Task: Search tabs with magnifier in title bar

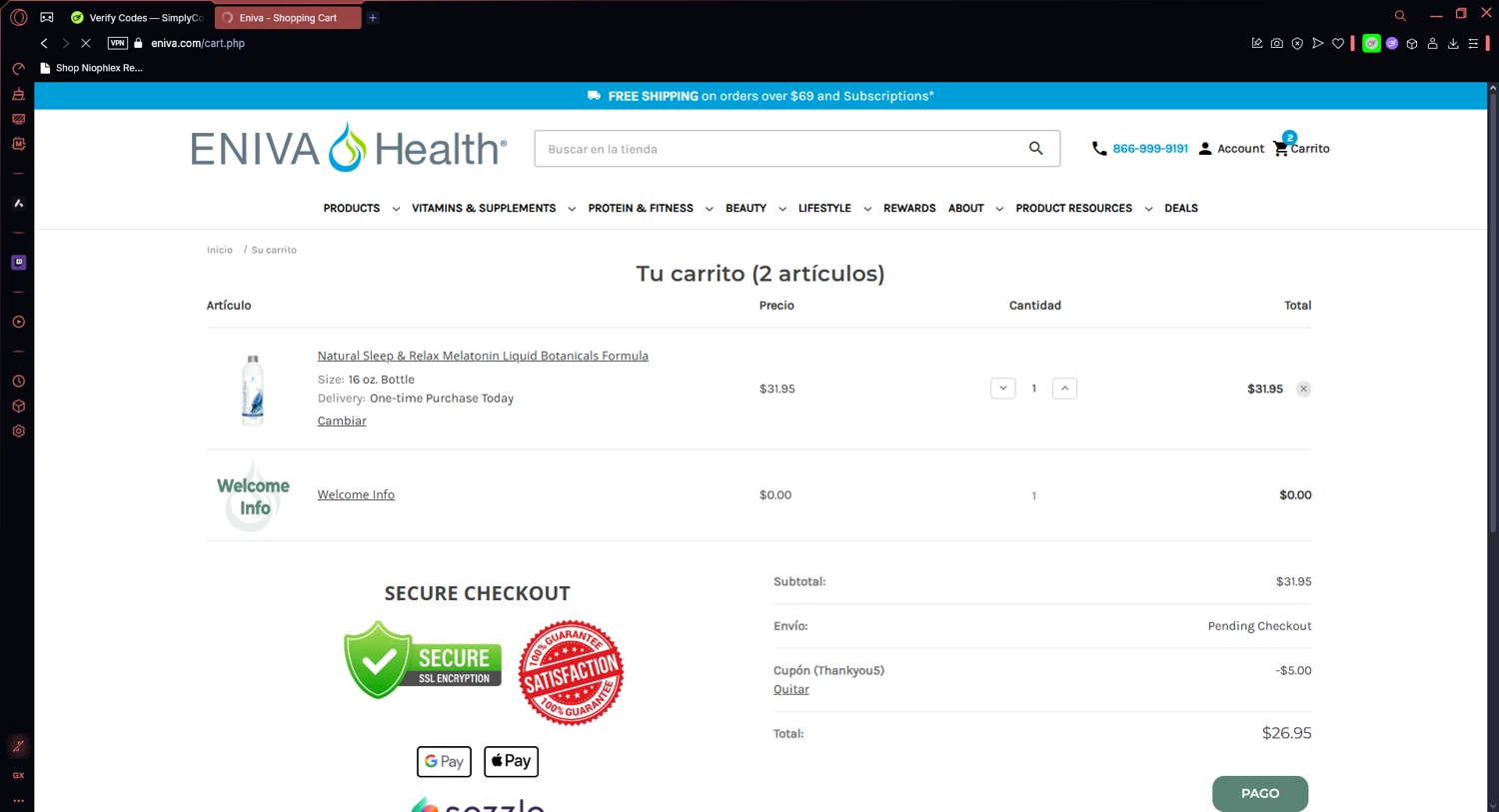Action: [x=1400, y=15]
